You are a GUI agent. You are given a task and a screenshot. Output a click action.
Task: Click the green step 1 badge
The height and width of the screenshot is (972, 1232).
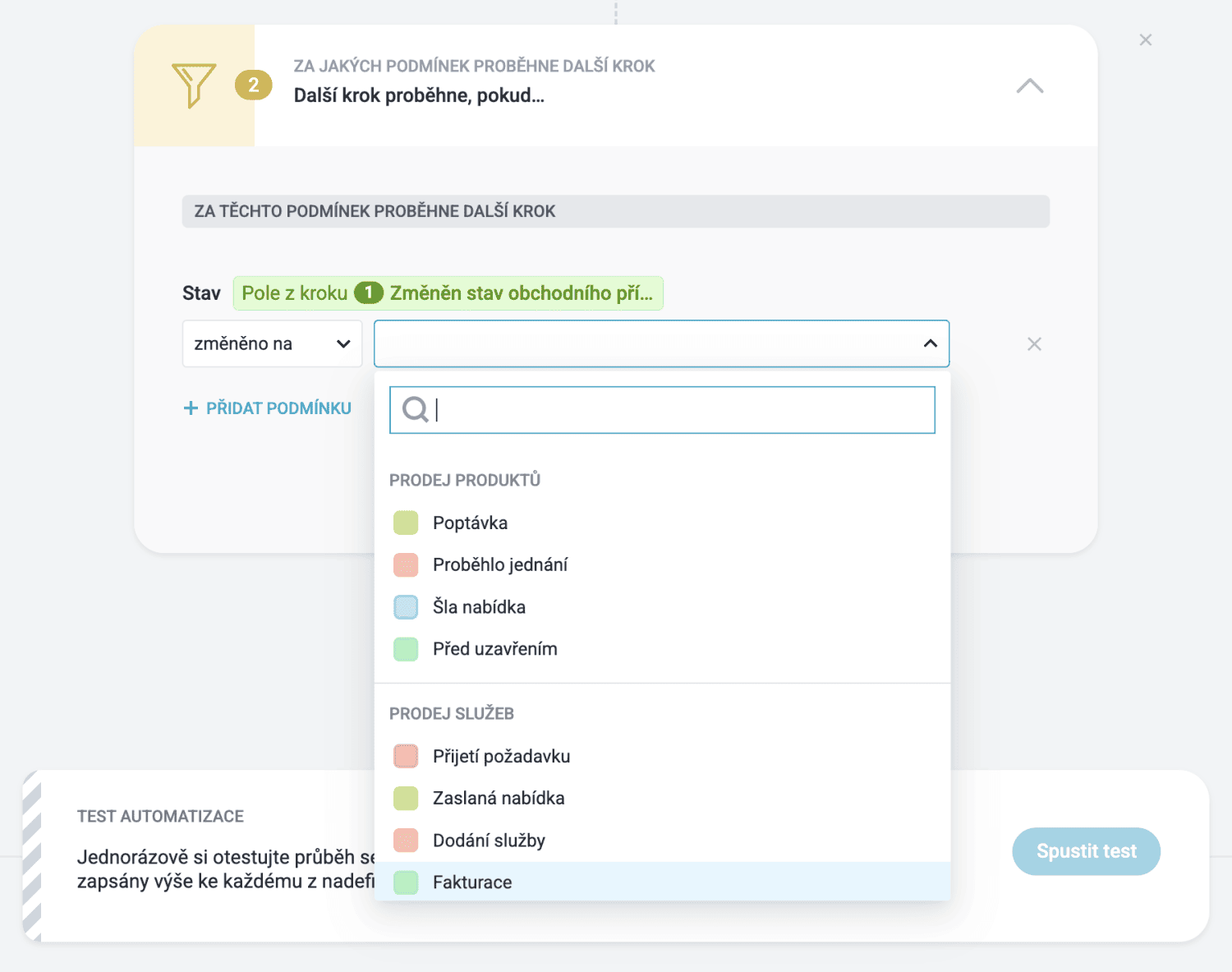369,293
